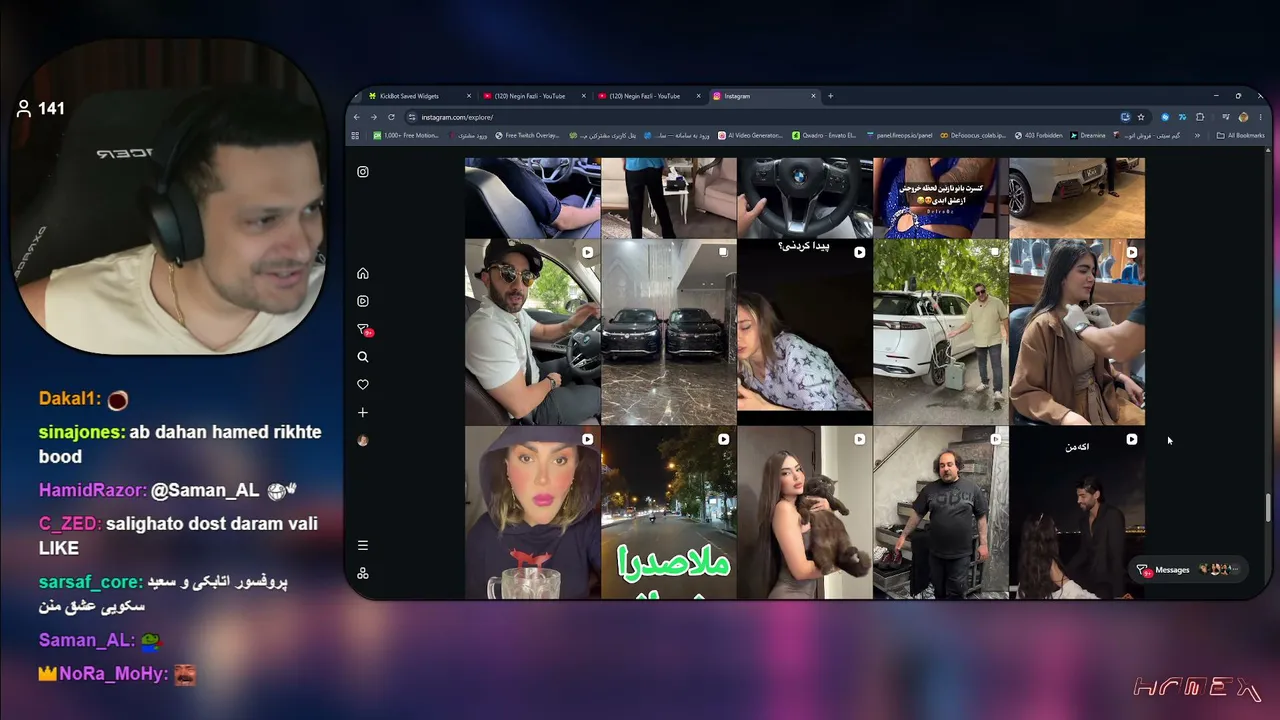The height and width of the screenshot is (720, 1280).
Task: Click HamidRazor username in stream chat
Action: (92, 490)
